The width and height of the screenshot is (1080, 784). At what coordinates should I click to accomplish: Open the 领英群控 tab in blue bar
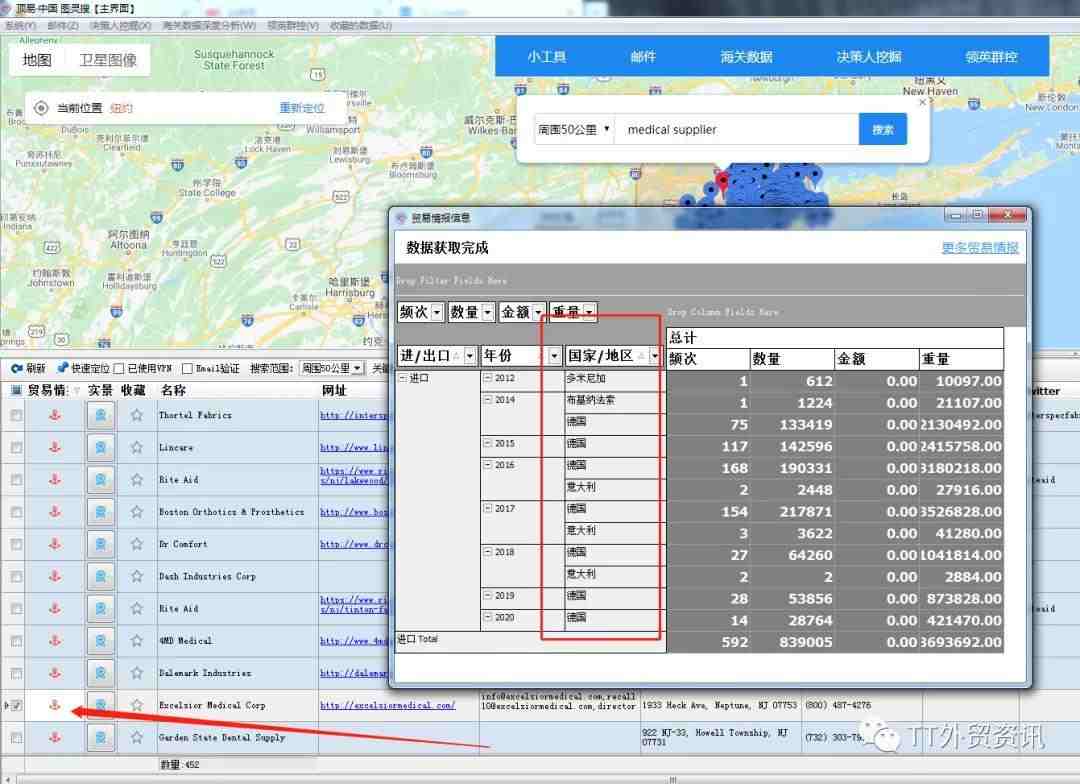point(992,56)
